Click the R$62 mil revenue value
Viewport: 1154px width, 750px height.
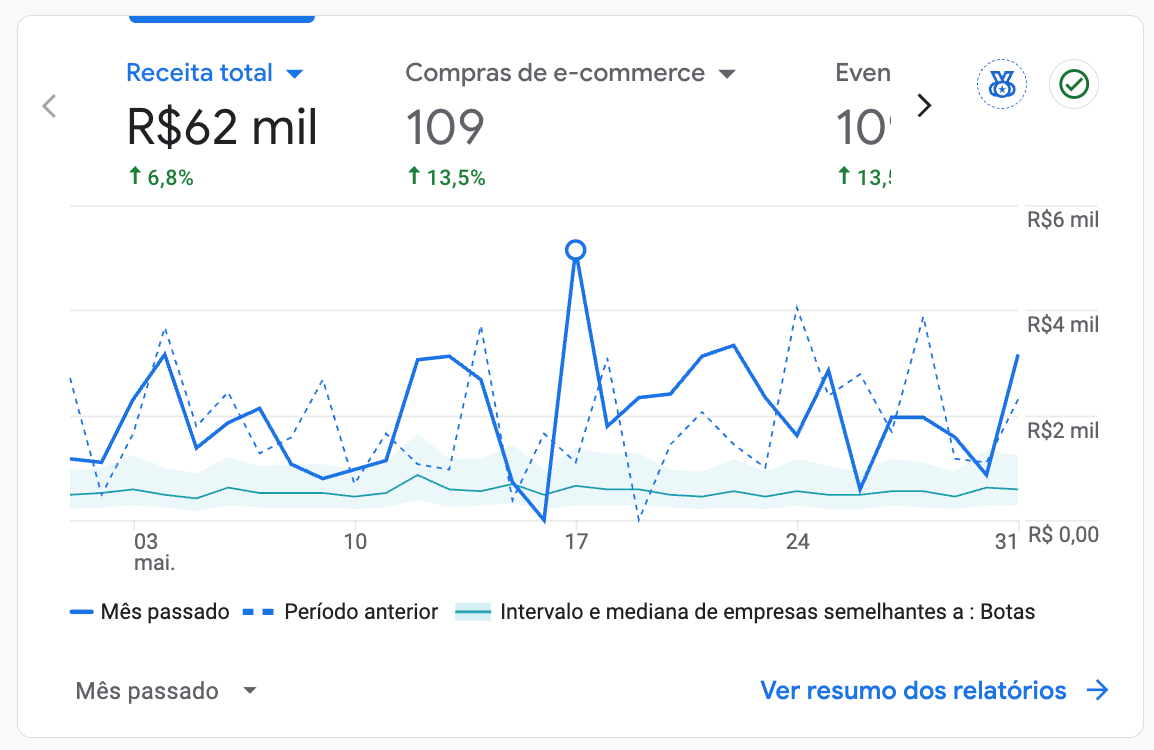(x=222, y=127)
